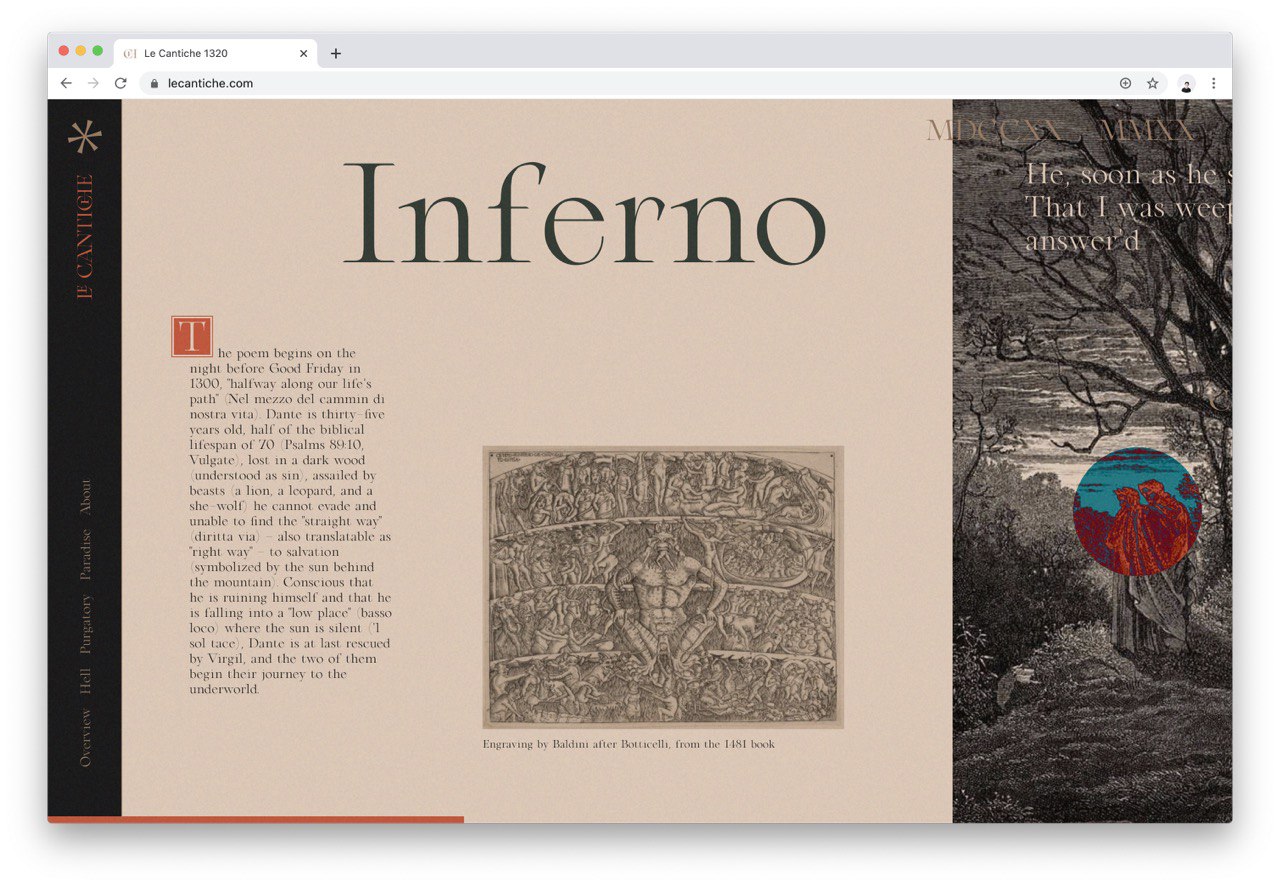Open the browser profile avatar
The image size is (1280, 886).
click(x=1186, y=84)
